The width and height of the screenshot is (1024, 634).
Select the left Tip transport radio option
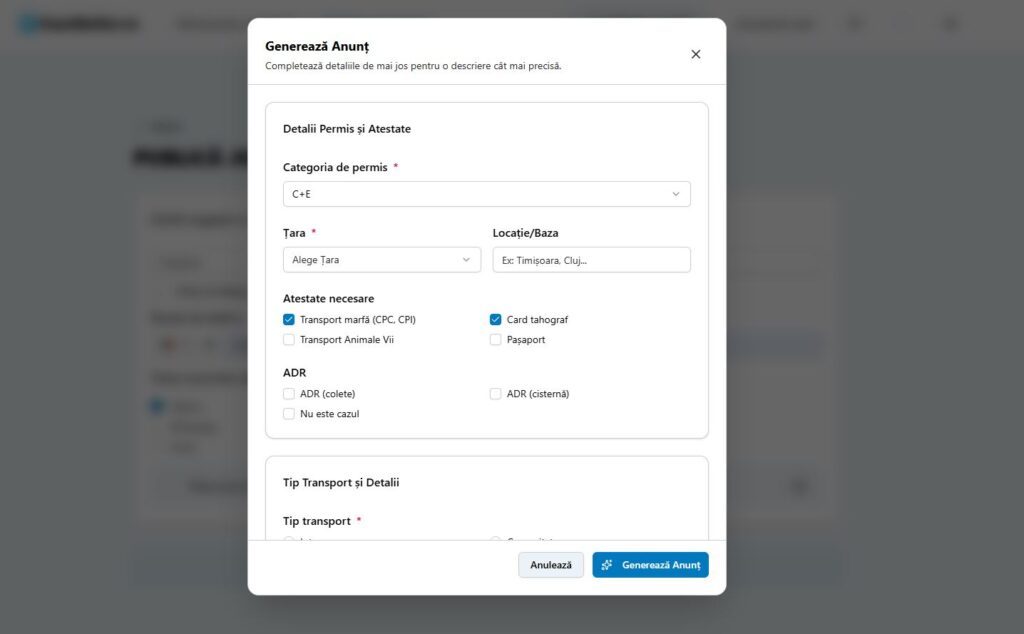289,540
